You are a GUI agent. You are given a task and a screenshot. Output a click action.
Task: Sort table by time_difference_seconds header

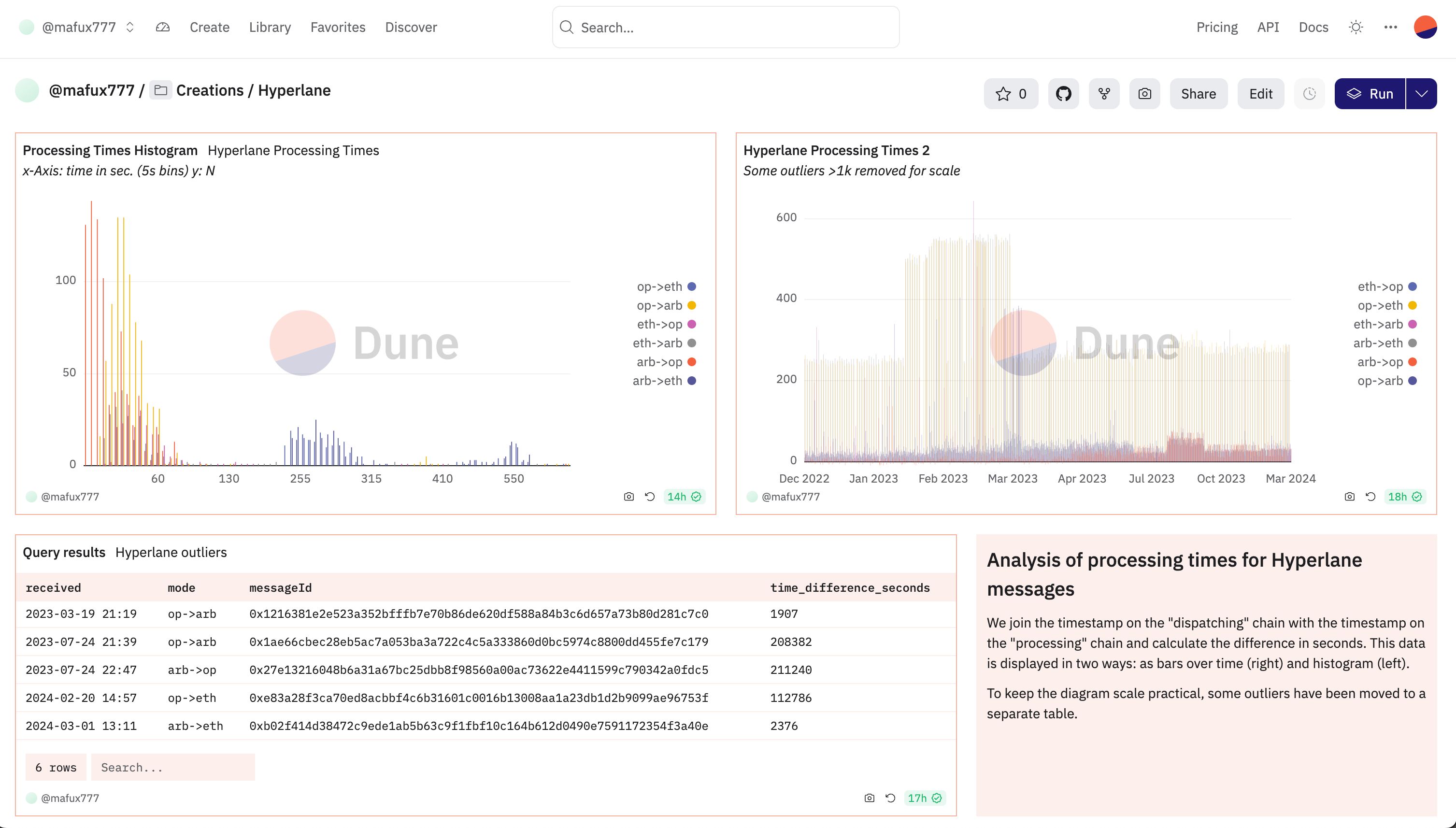tap(850, 588)
